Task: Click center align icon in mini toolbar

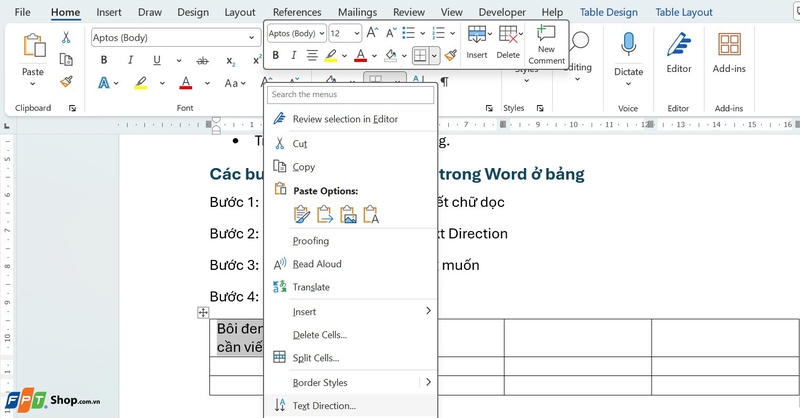Action: (x=312, y=55)
